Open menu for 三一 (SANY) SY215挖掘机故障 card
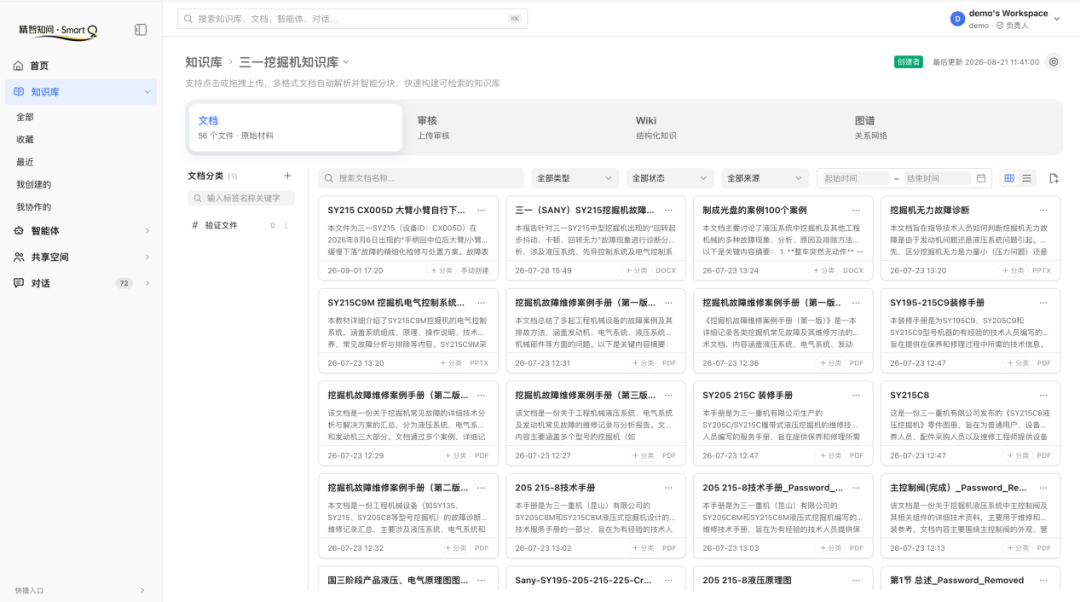 pyautogui.click(x=669, y=210)
